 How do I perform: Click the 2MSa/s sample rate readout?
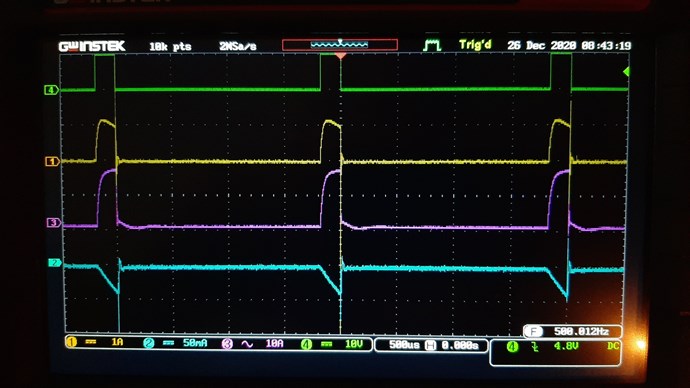coord(238,46)
